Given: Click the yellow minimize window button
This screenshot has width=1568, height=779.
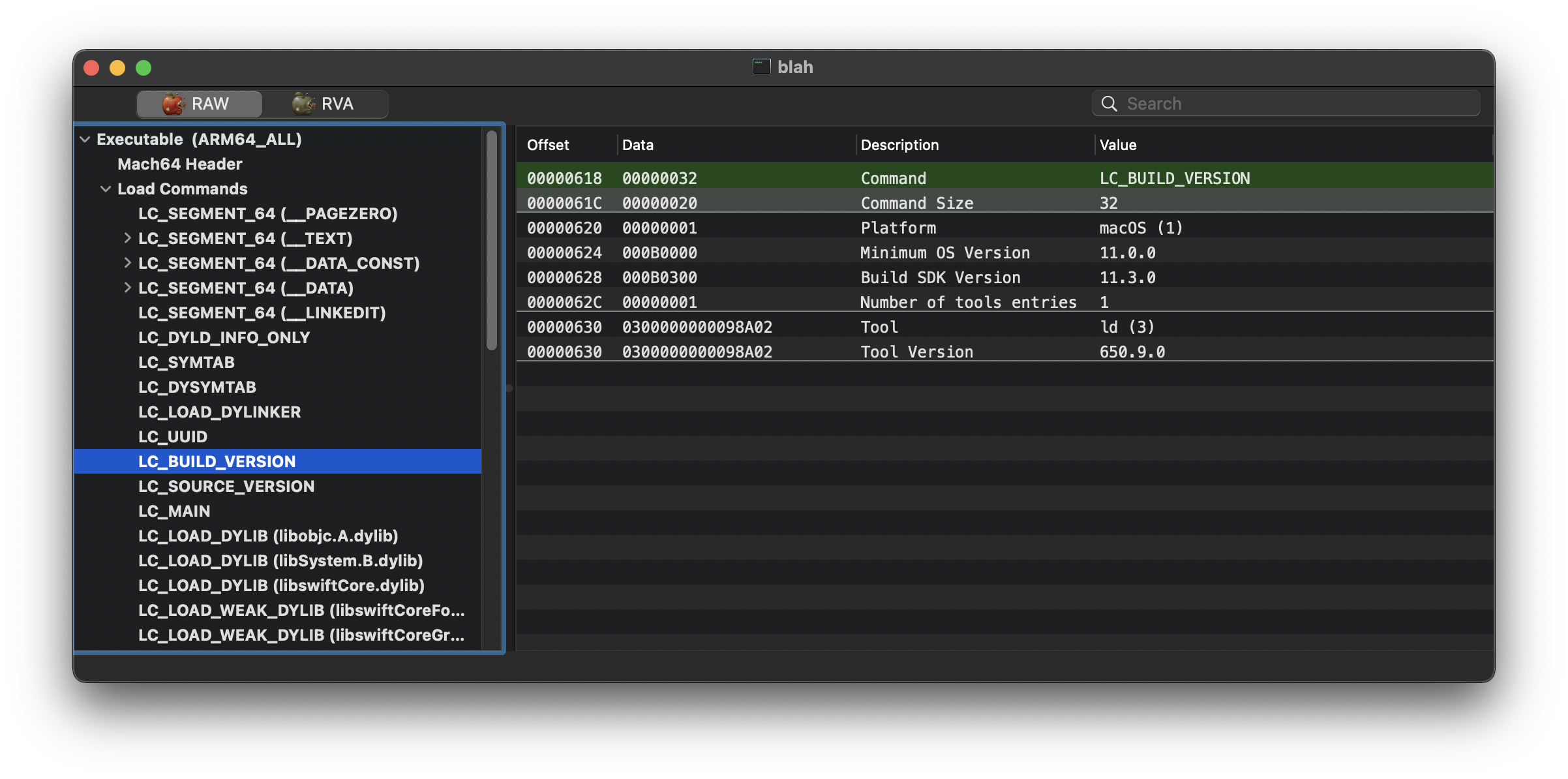Looking at the screenshot, I should (117, 68).
